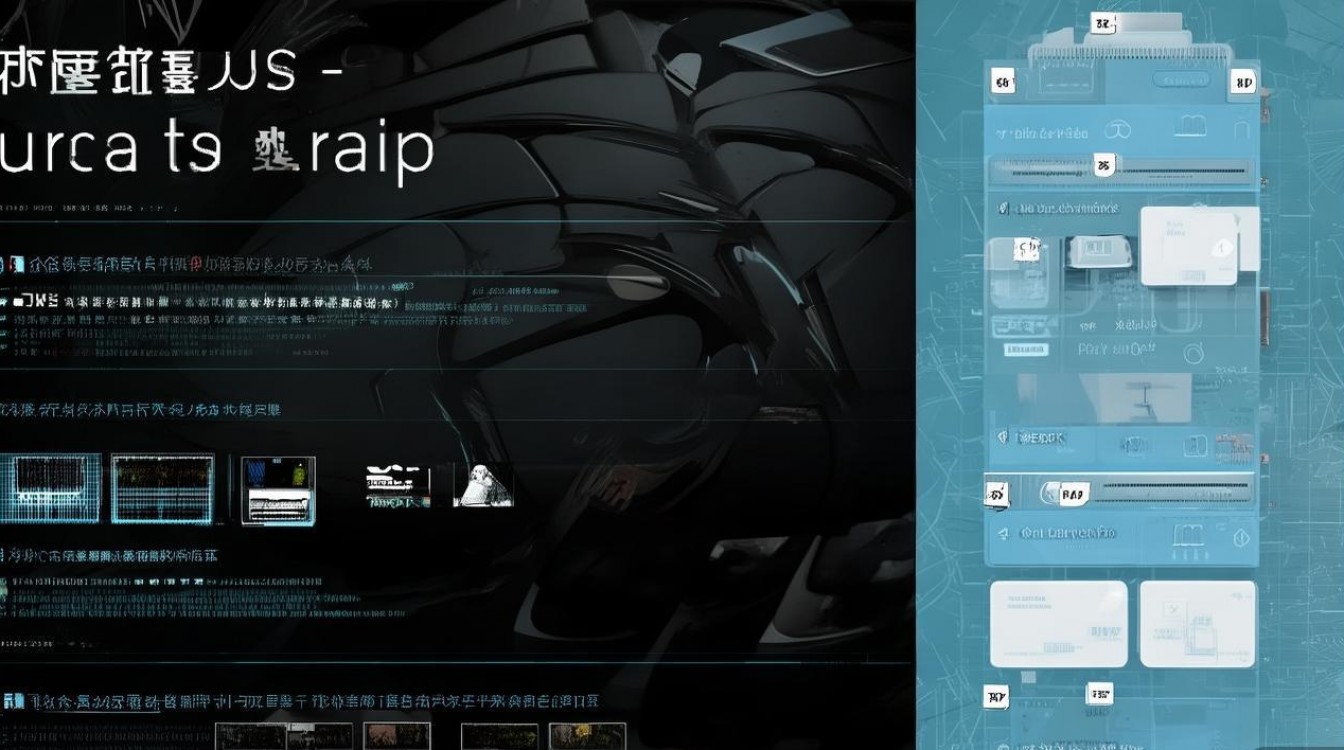
Task: Click the overlapping-circles icon in blue panel
Action: [1117, 131]
